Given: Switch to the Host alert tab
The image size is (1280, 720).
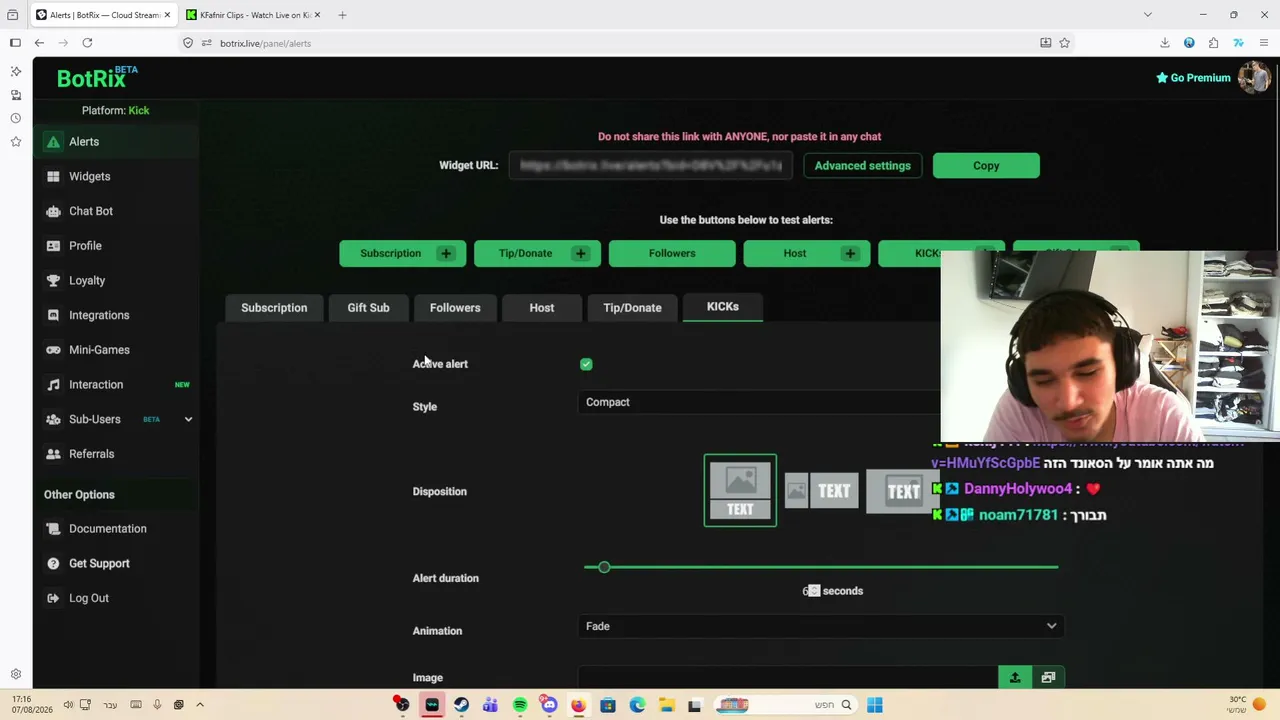Looking at the screenshot, I should (x=541, y=308).
